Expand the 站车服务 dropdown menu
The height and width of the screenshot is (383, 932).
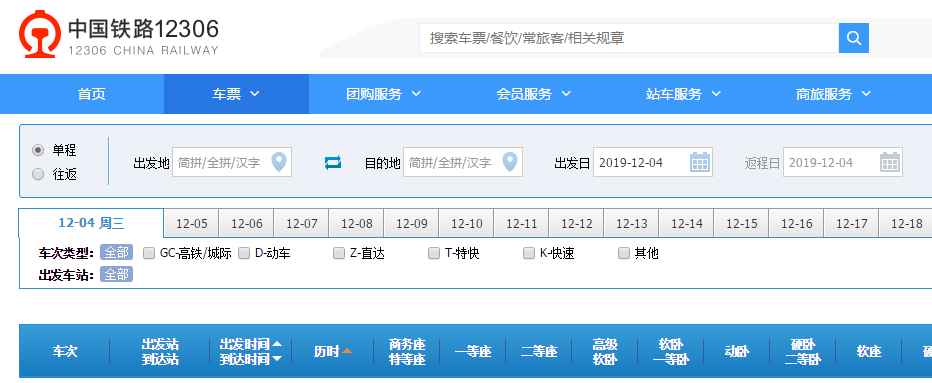(683, 94)
